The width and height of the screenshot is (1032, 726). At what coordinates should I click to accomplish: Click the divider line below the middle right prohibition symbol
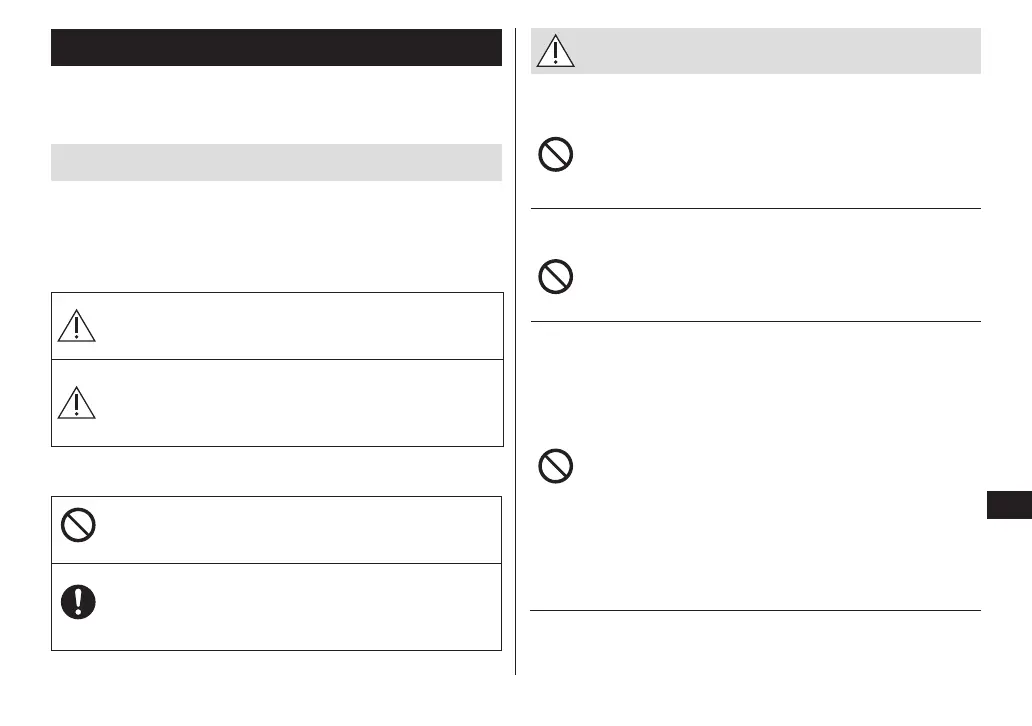pyautogui.click(x=755, y=321)
